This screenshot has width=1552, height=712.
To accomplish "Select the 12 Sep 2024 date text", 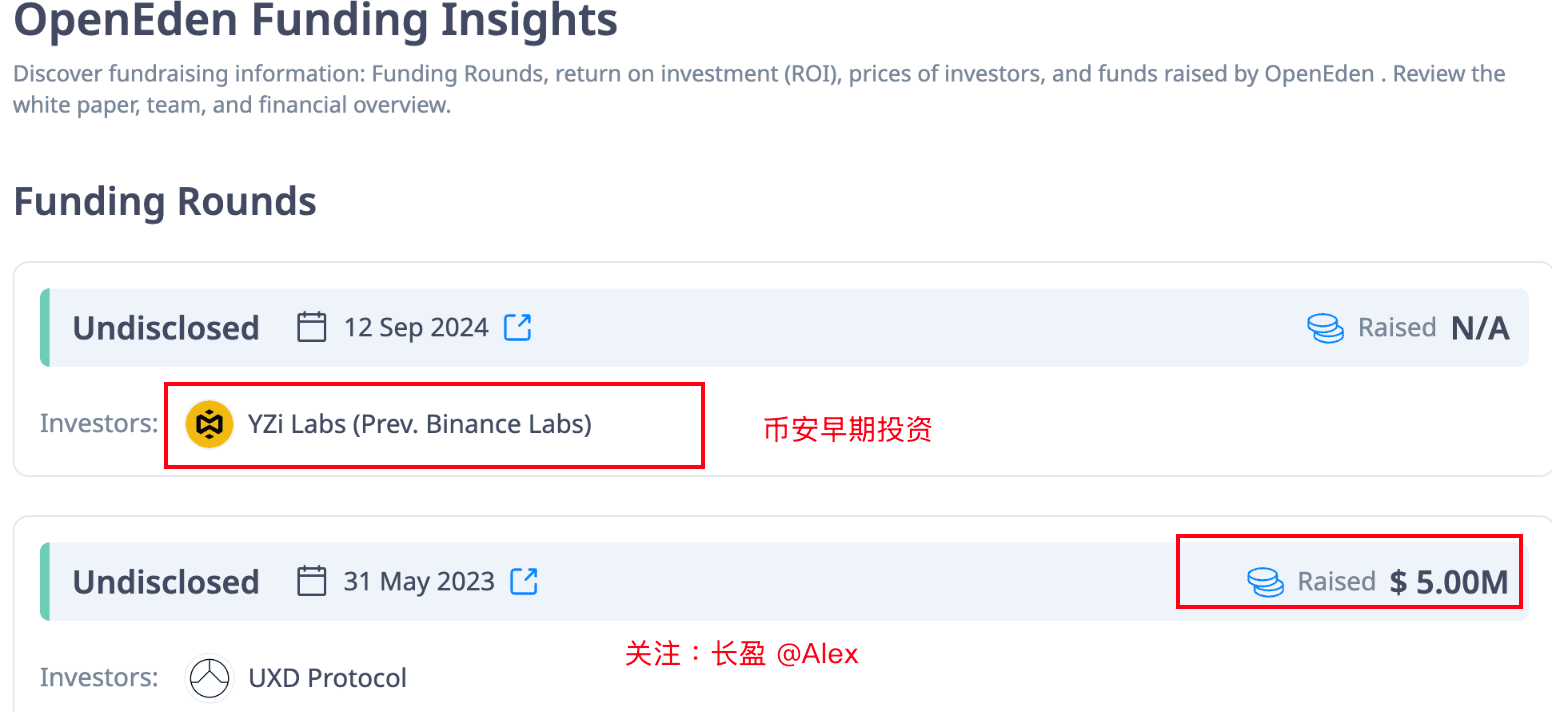I will point(416,327).
